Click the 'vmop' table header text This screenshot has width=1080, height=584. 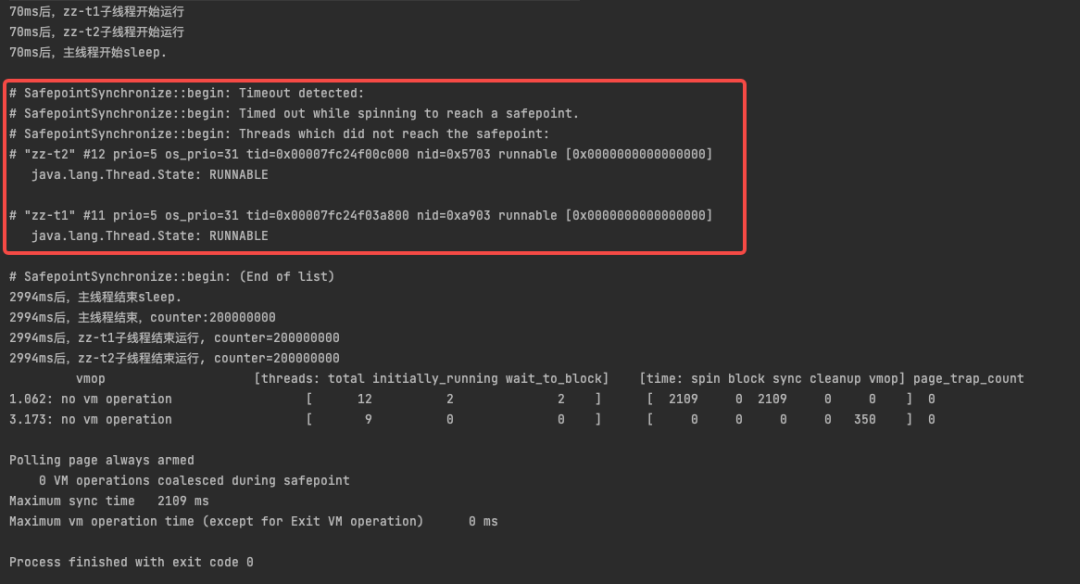pos(90,379)
